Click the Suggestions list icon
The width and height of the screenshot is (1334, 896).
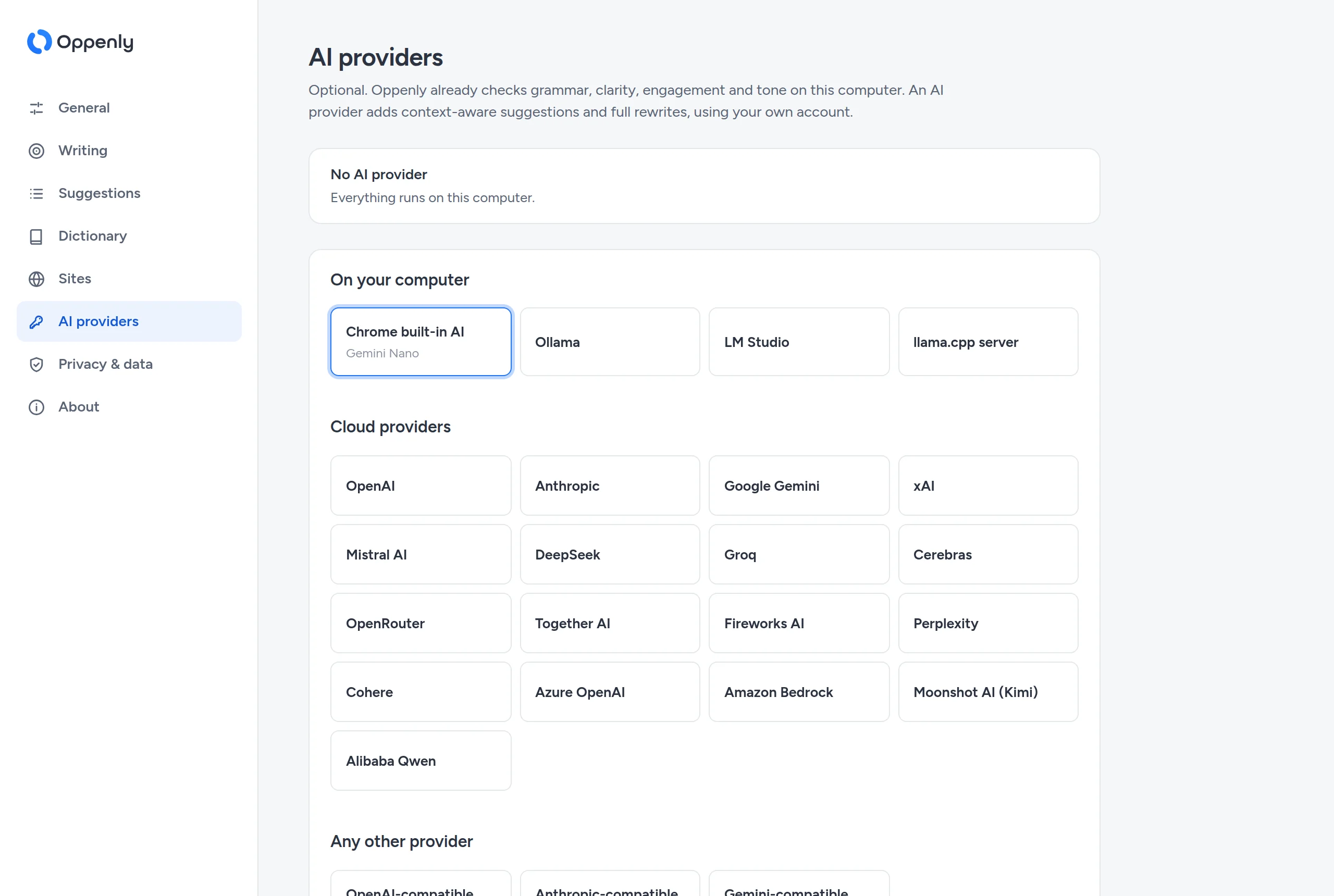click(36, 194)
